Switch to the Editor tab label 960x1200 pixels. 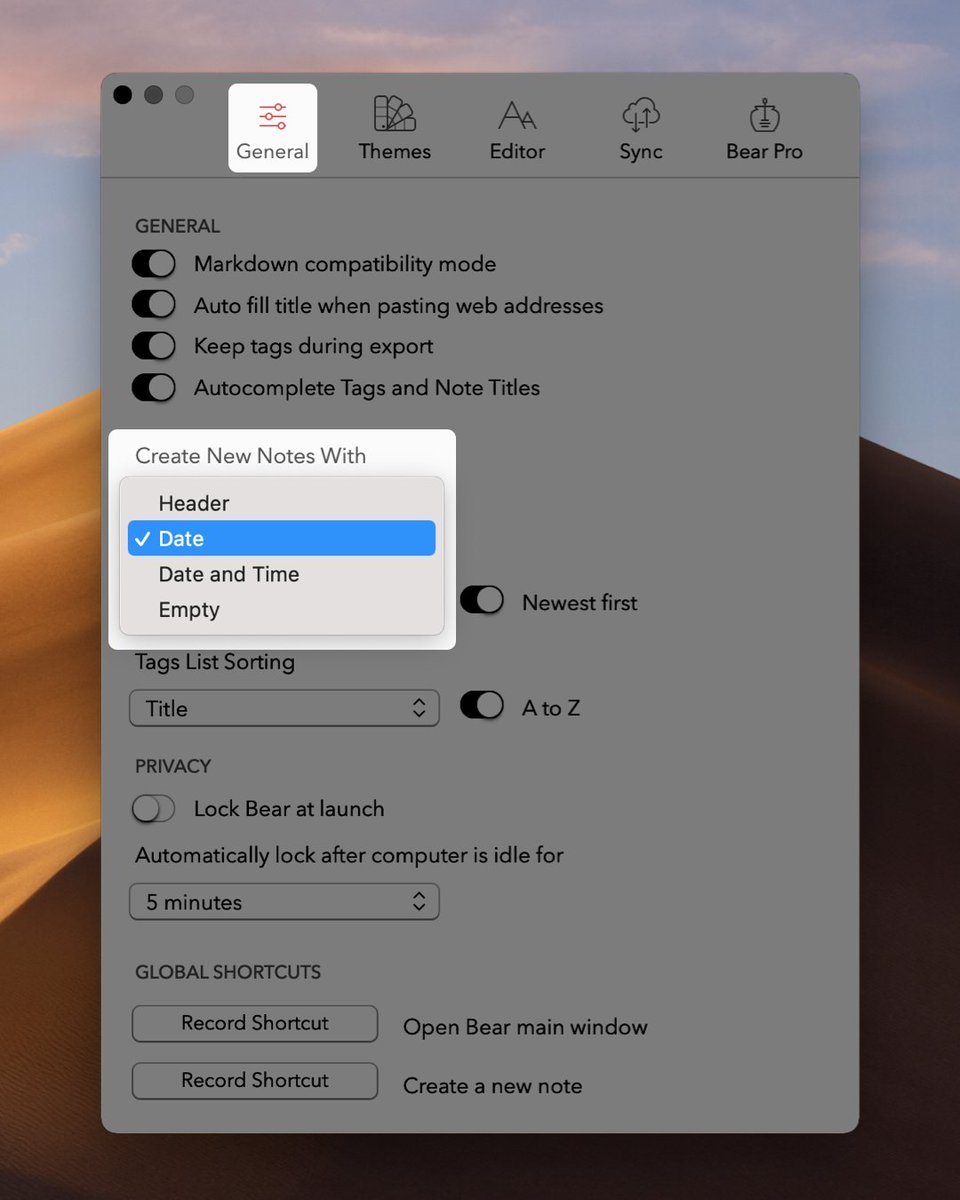[517, 152]
